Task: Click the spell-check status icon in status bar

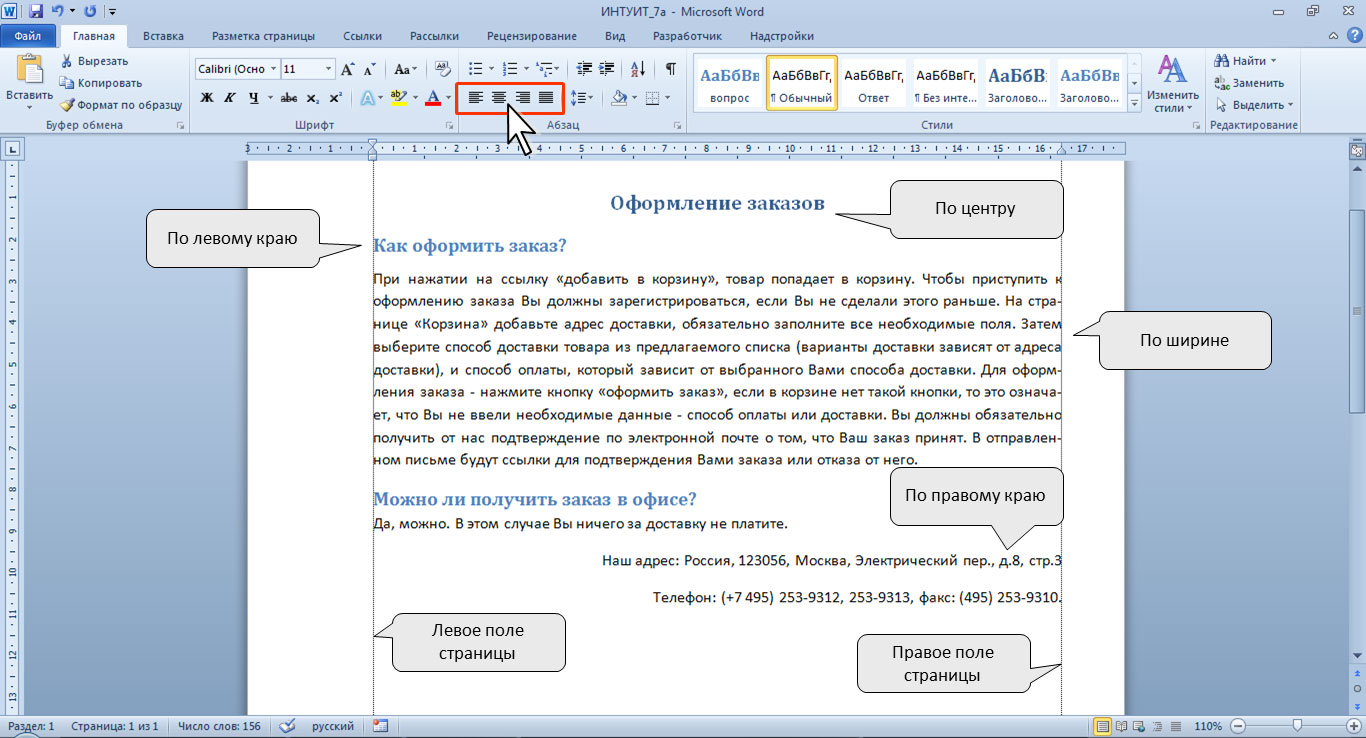Action: [x=287, y=726]
